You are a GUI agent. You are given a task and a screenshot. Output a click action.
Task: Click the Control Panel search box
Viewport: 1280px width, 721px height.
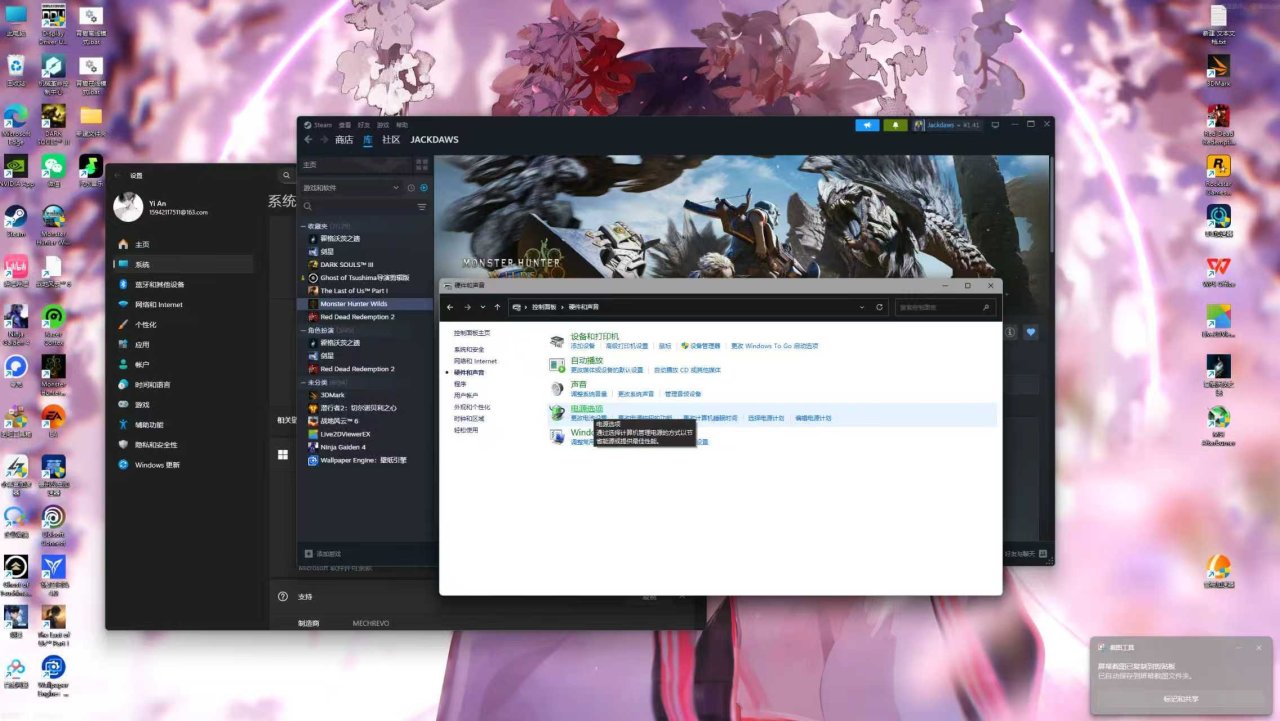(946, 307)
